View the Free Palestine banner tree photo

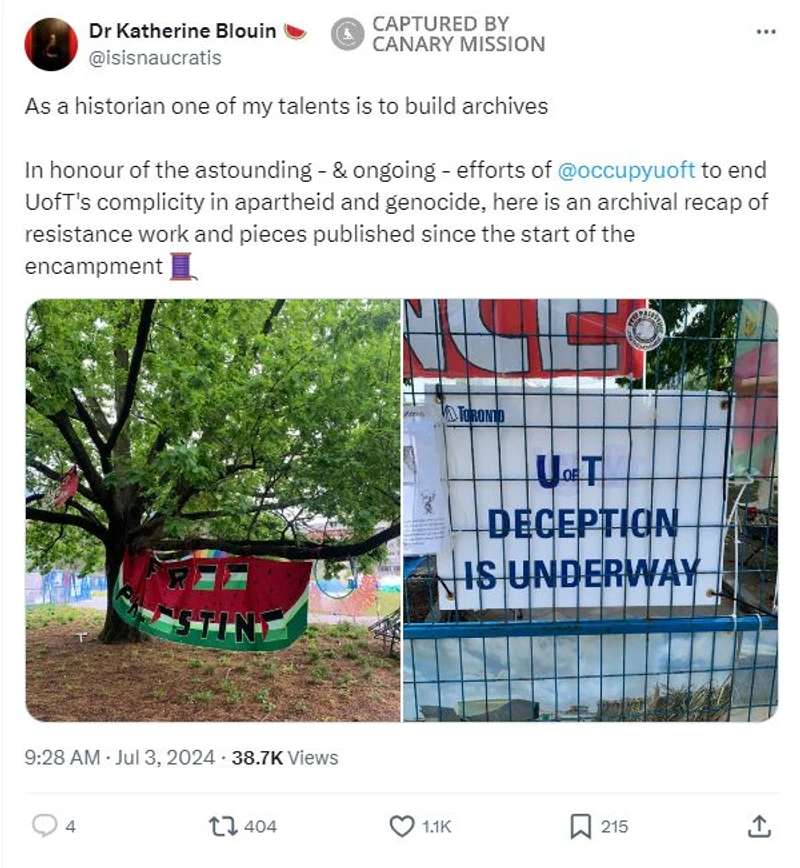tap(213, 510)
